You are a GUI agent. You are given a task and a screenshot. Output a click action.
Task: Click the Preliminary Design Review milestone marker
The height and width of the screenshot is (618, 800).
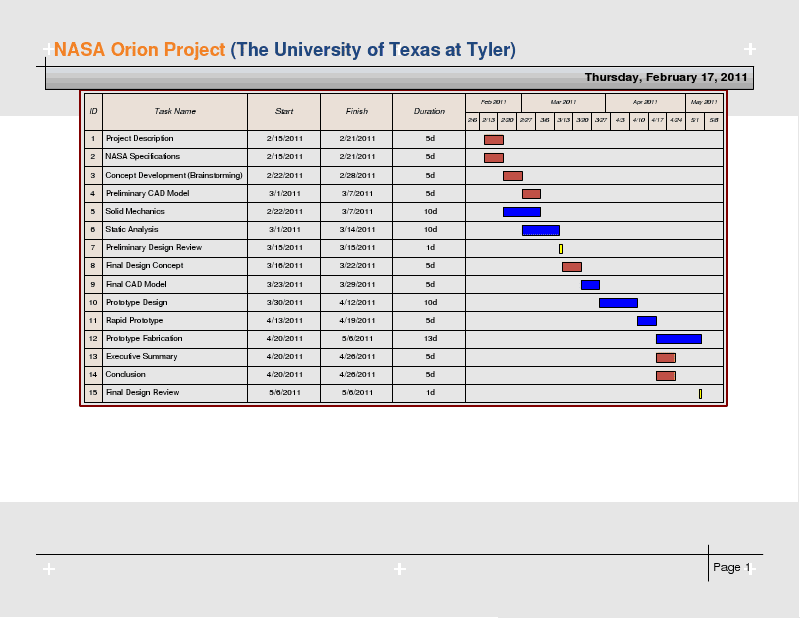(561, 247)
